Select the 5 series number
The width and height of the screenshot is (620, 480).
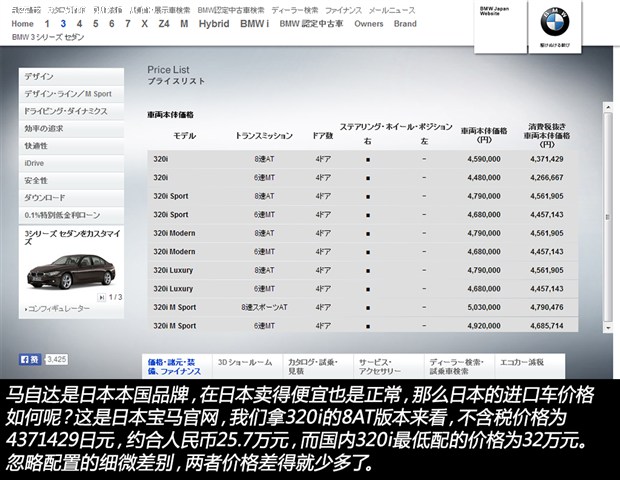95,23
